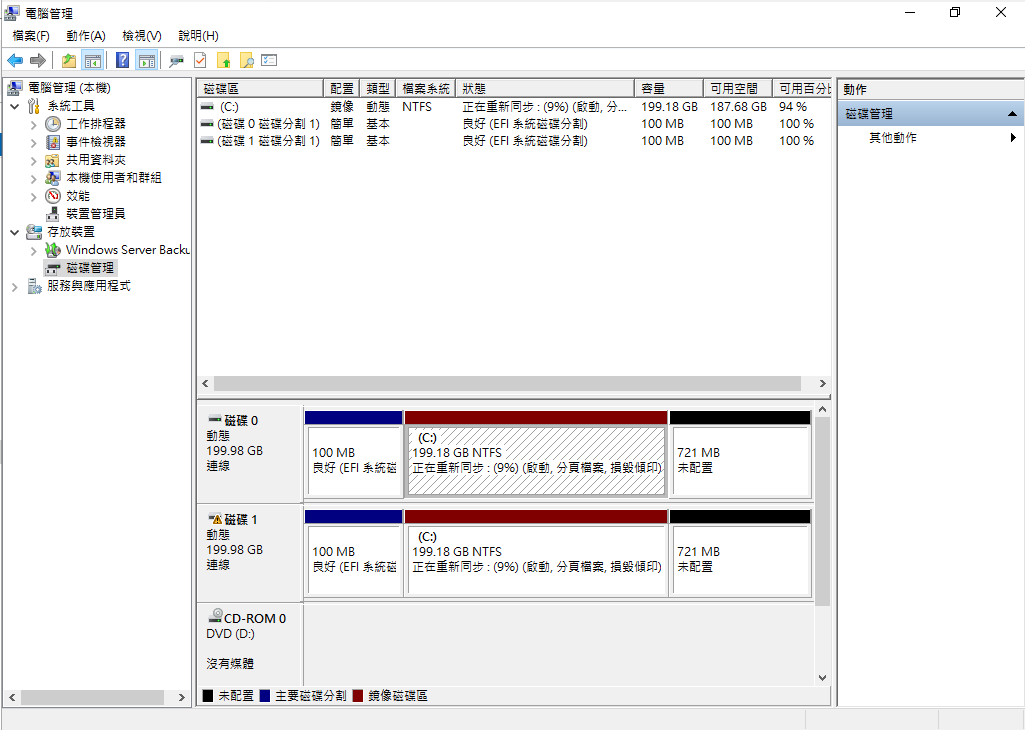The width and height of the screenshot is (1025, 730).
Task: Expand the 服務與應用程式 node
Action: click(x=14, y=286)
